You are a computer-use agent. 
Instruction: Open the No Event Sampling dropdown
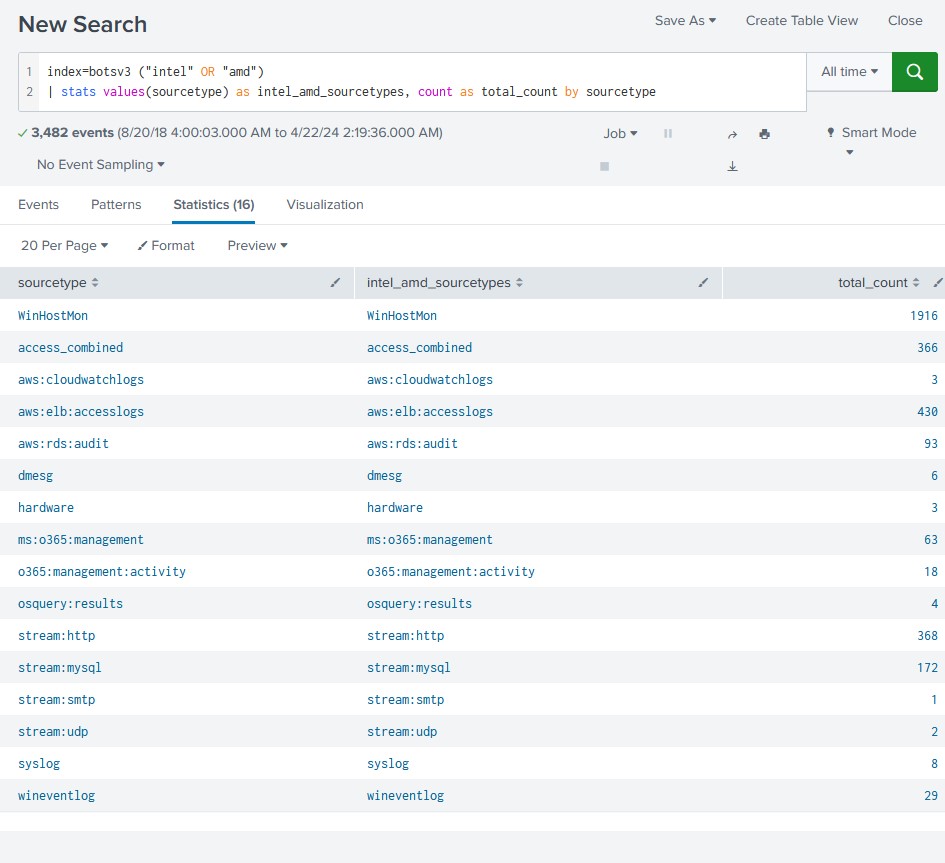point(100,165)
